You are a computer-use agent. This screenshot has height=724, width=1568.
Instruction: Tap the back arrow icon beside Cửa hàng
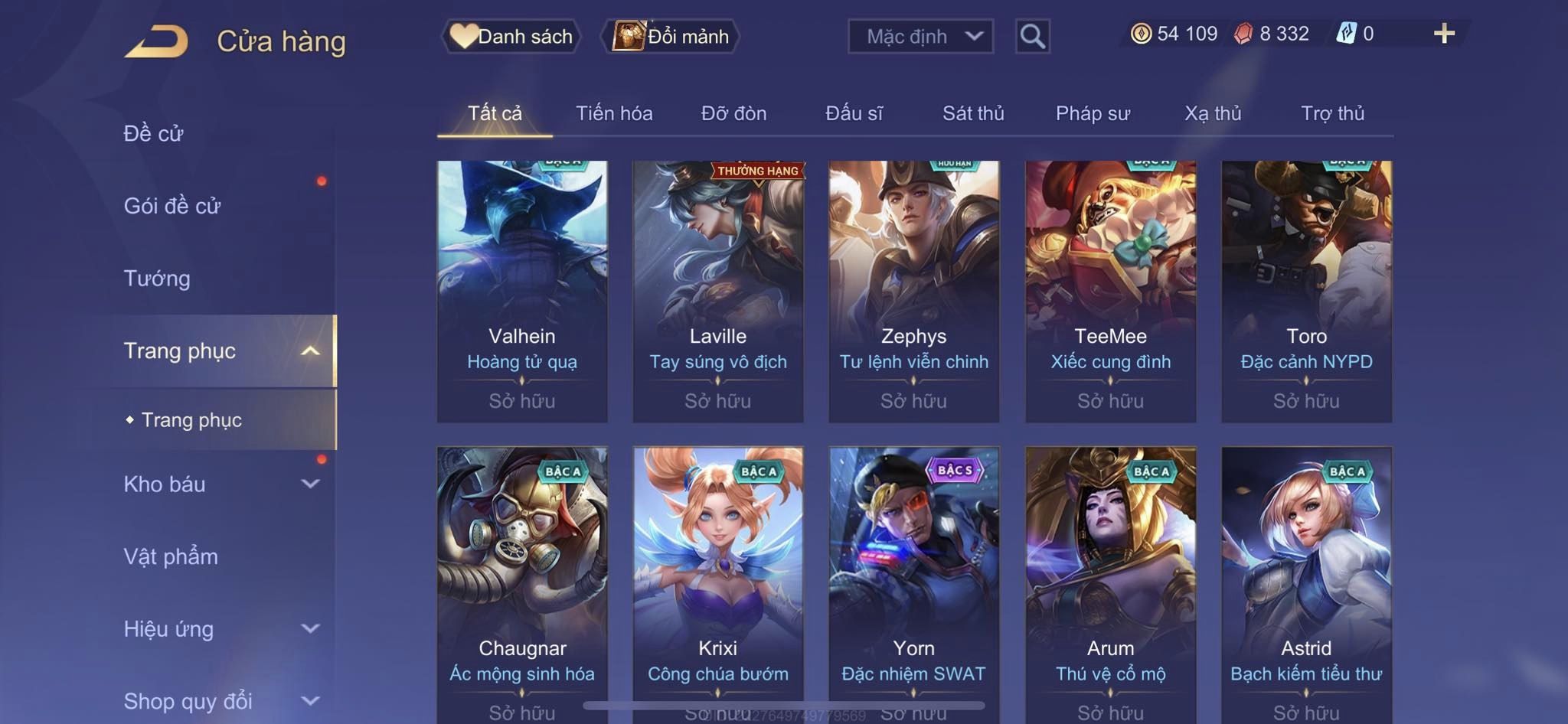click(157, 41)
